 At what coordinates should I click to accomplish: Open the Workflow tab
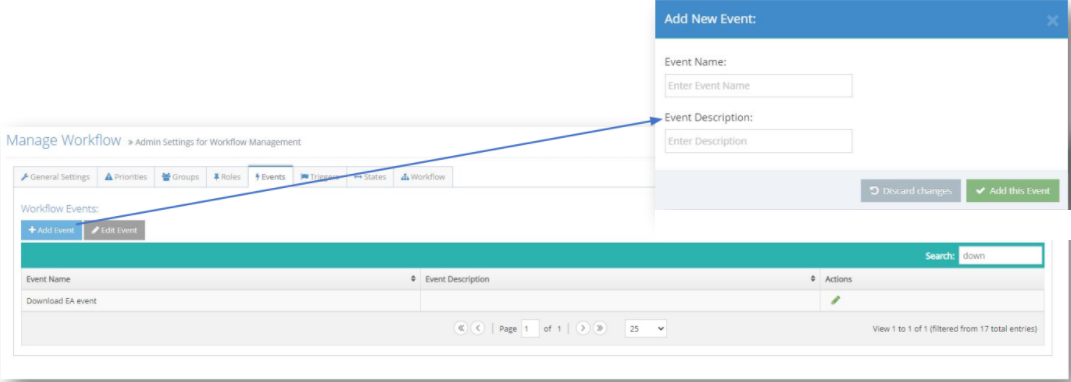coord(423,177)
